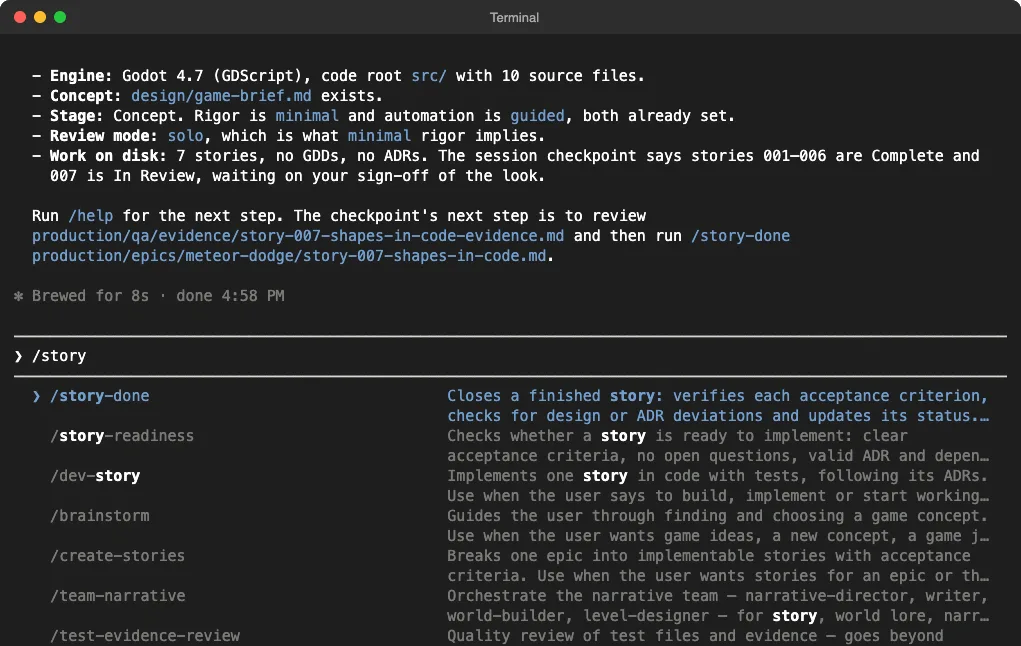Pick the /dev-story command suggestion
This screenshot has height=646, width=1021.
(95, 476)
